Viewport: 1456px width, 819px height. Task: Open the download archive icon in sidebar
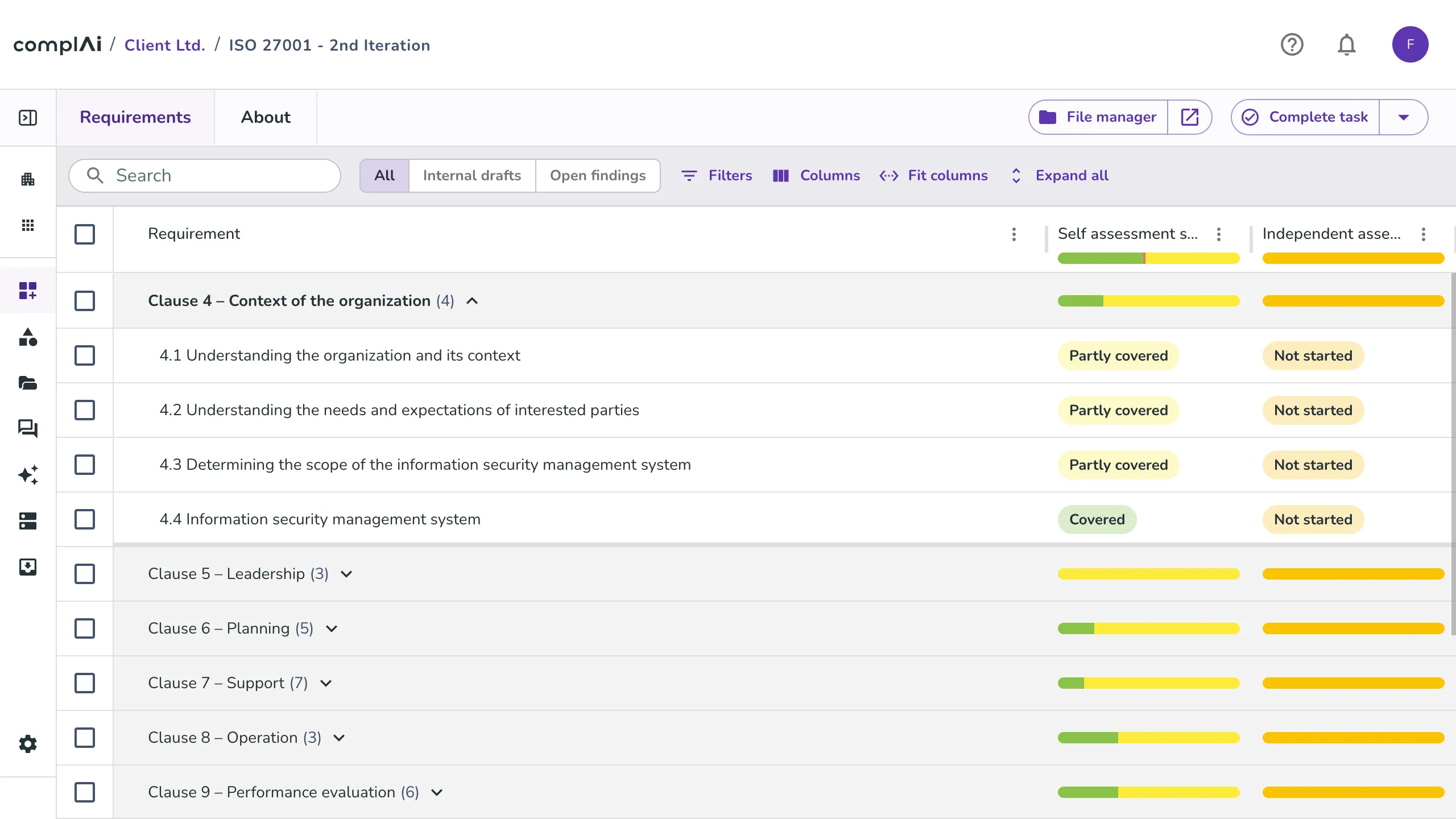[28, 566]
